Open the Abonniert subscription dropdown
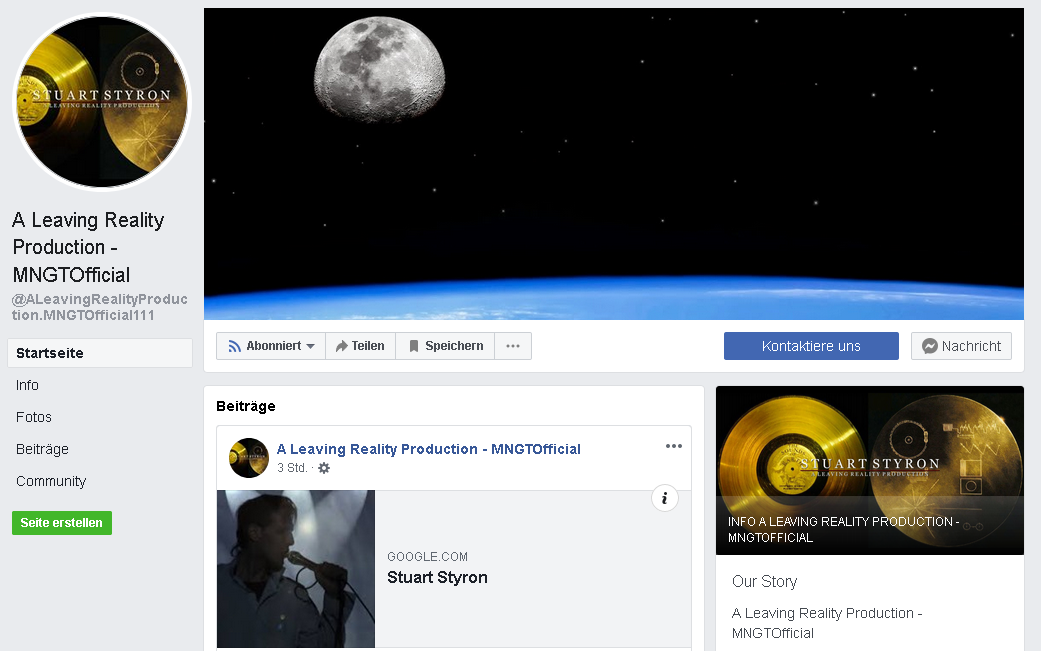Viewport: 1041px width, 651px height. click(x=271, y=346)
